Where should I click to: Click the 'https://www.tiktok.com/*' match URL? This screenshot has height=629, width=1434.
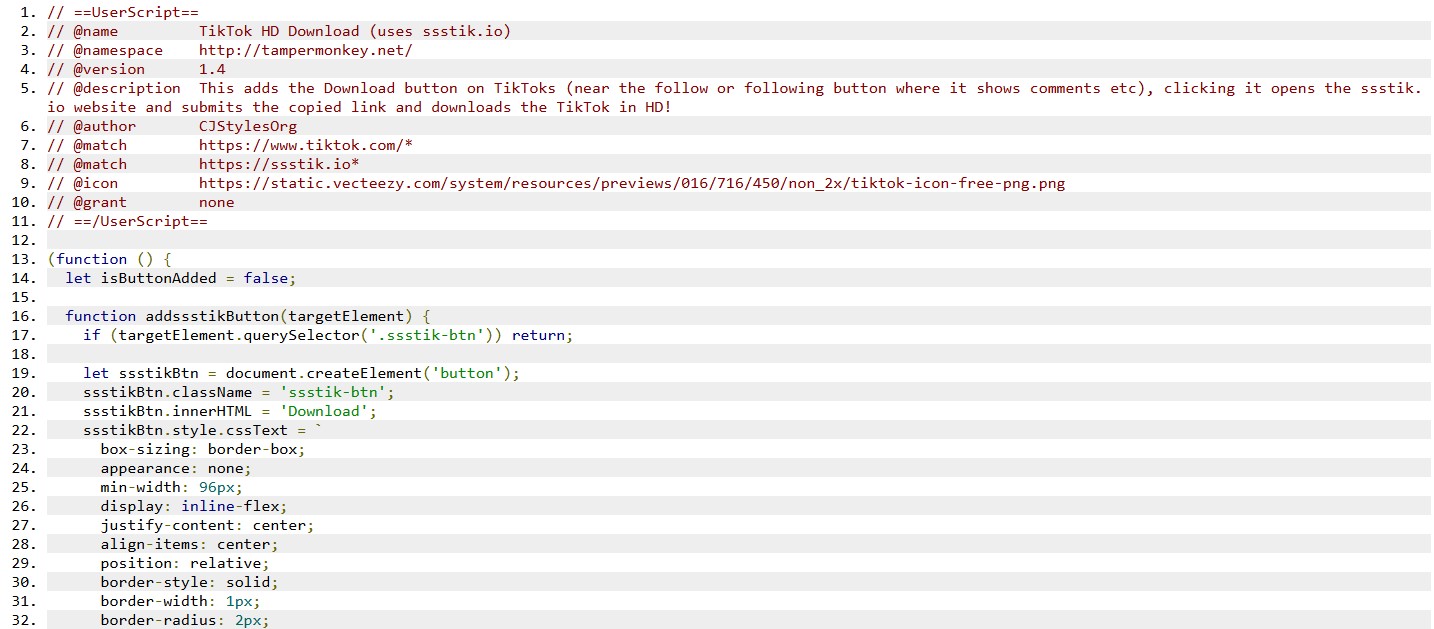(x=306, y=145)
